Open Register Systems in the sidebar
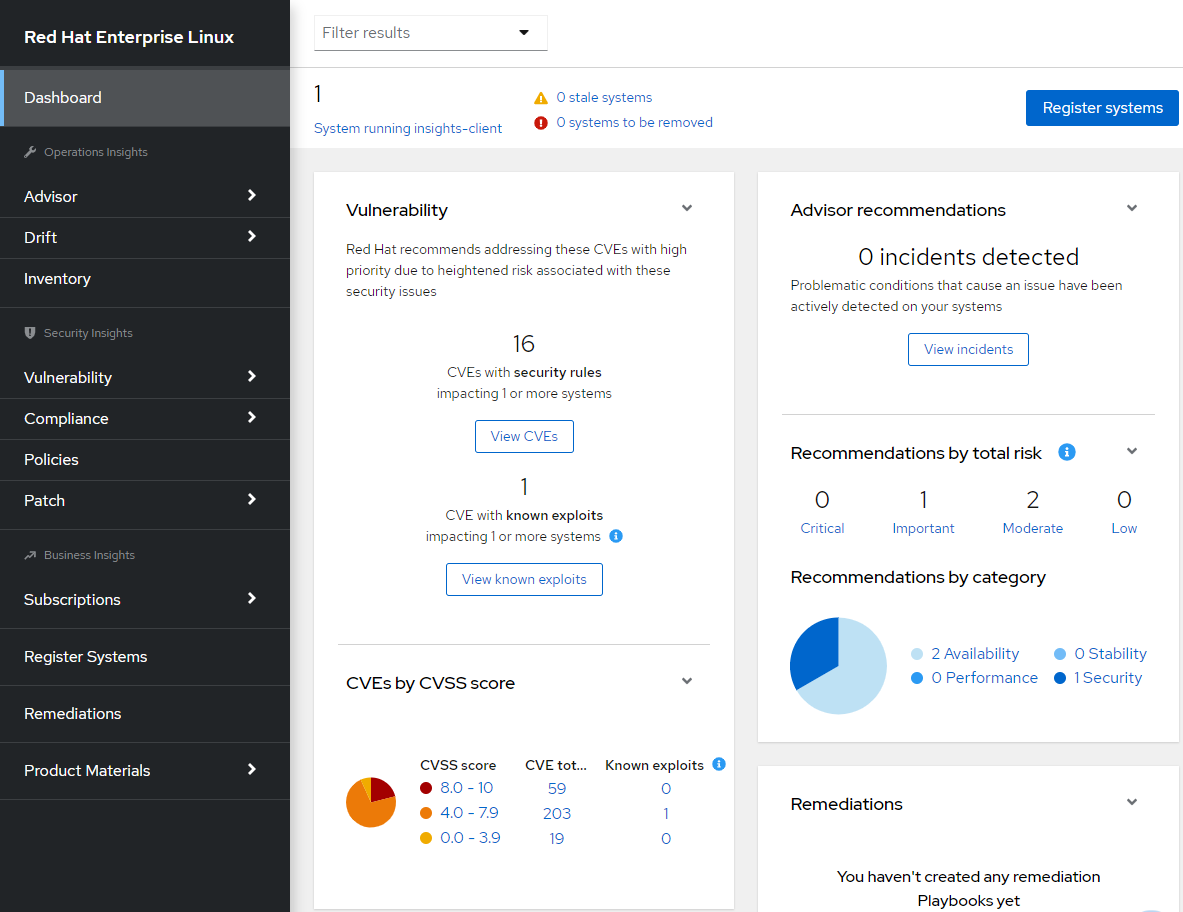Viewport: 1183px width, 912px height. (x=145, y=657)
